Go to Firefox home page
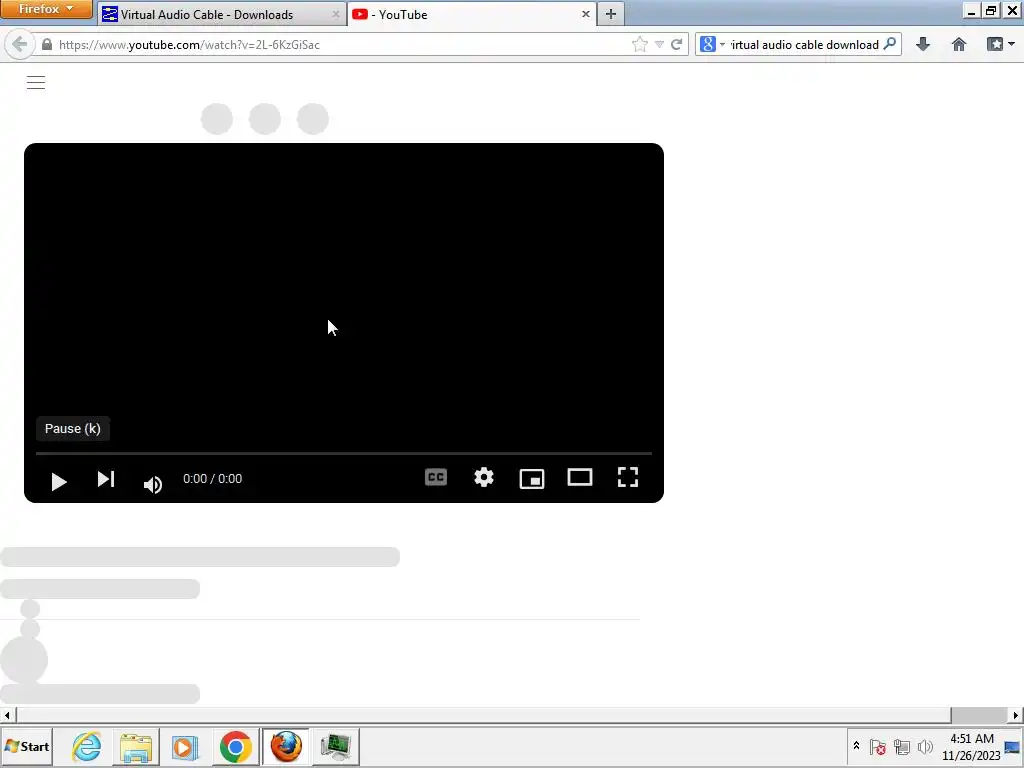 pos(959,44)
